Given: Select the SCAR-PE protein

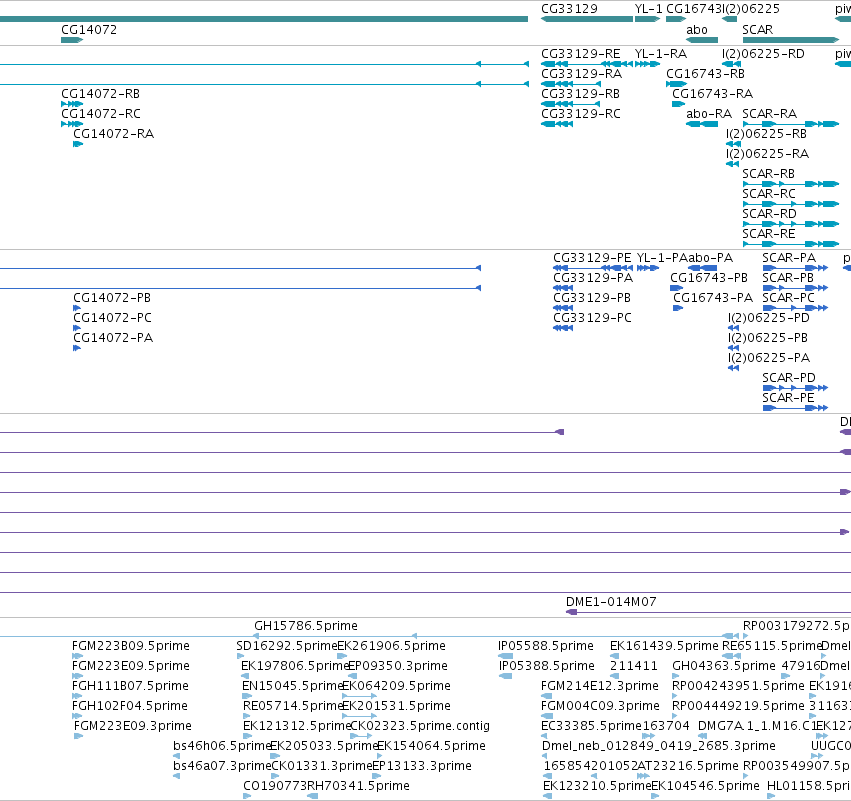Looking at the screenshot, I should point(788,398).
